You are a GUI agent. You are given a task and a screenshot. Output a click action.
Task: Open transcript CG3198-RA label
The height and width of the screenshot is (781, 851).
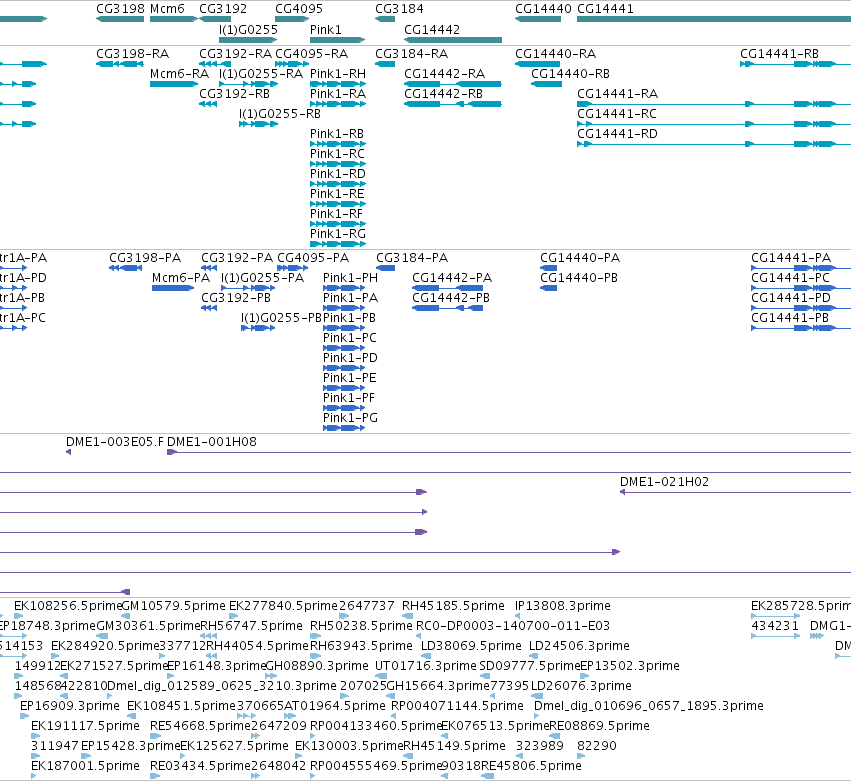tap(132, 54)
